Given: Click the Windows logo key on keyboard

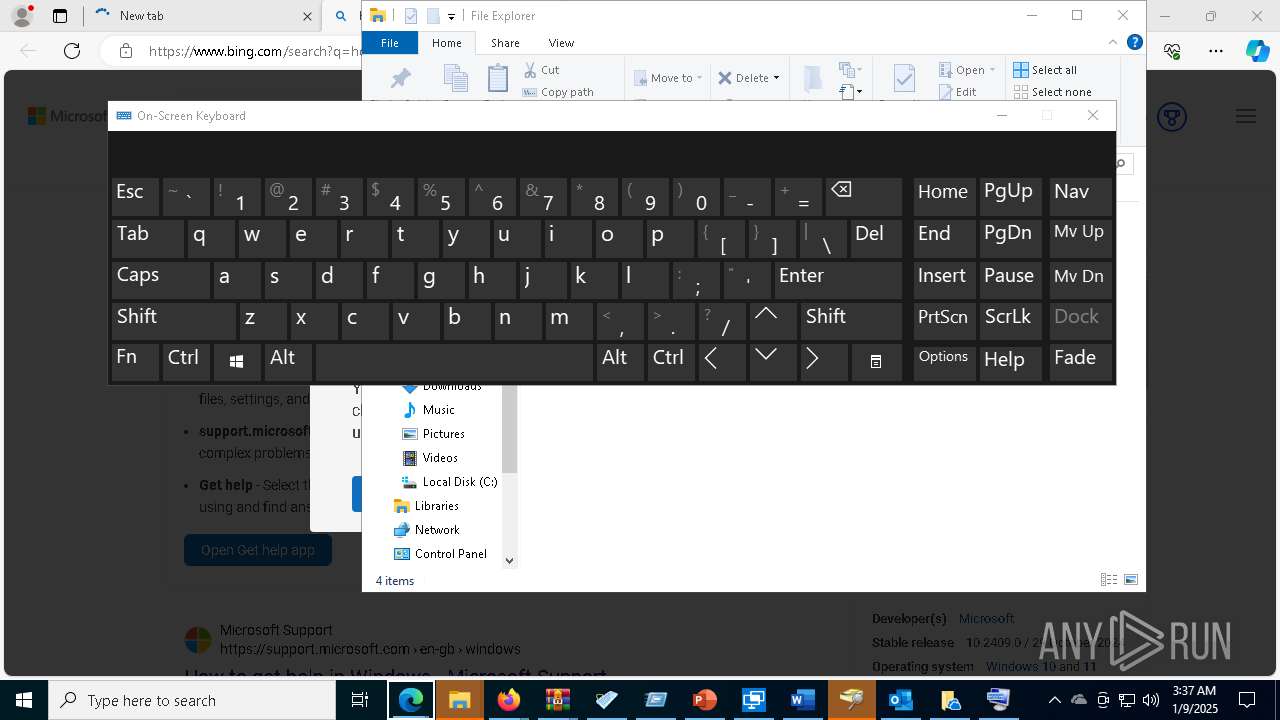Looking at the screenshot, I should 237,362.
